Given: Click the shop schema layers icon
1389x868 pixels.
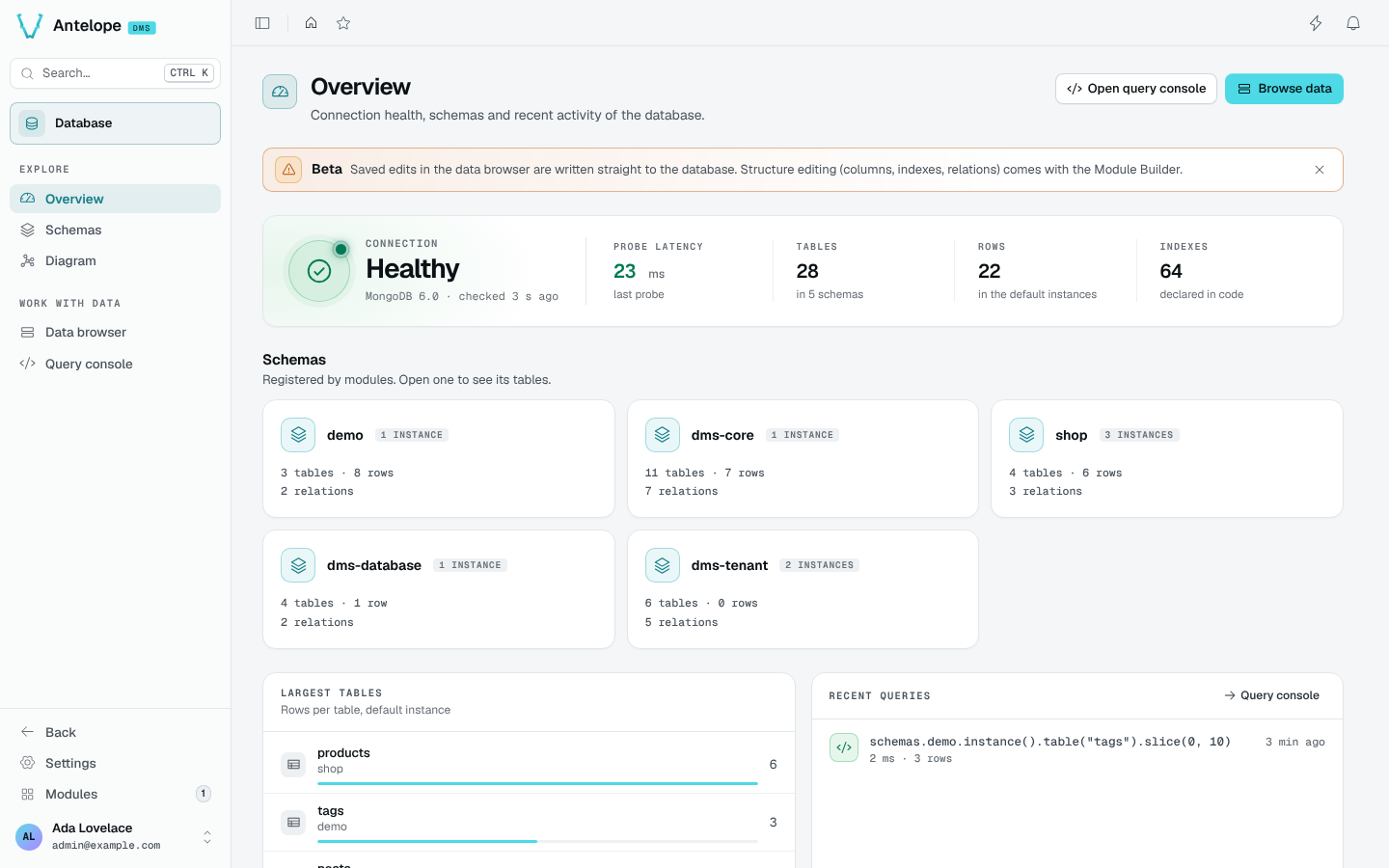Looking at the screenshot, I should pos(1026,435).
